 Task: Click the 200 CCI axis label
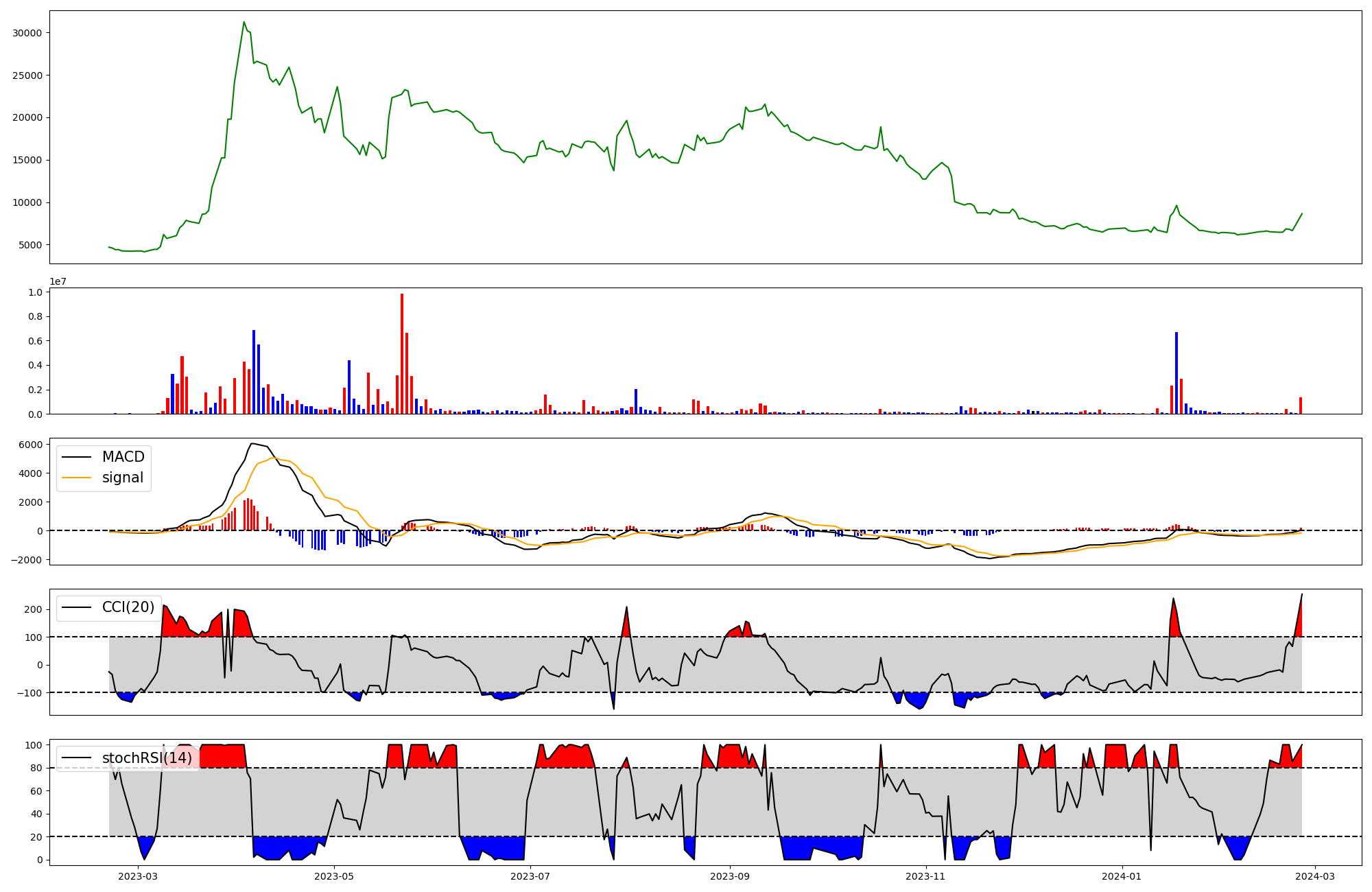pos(34,609)
